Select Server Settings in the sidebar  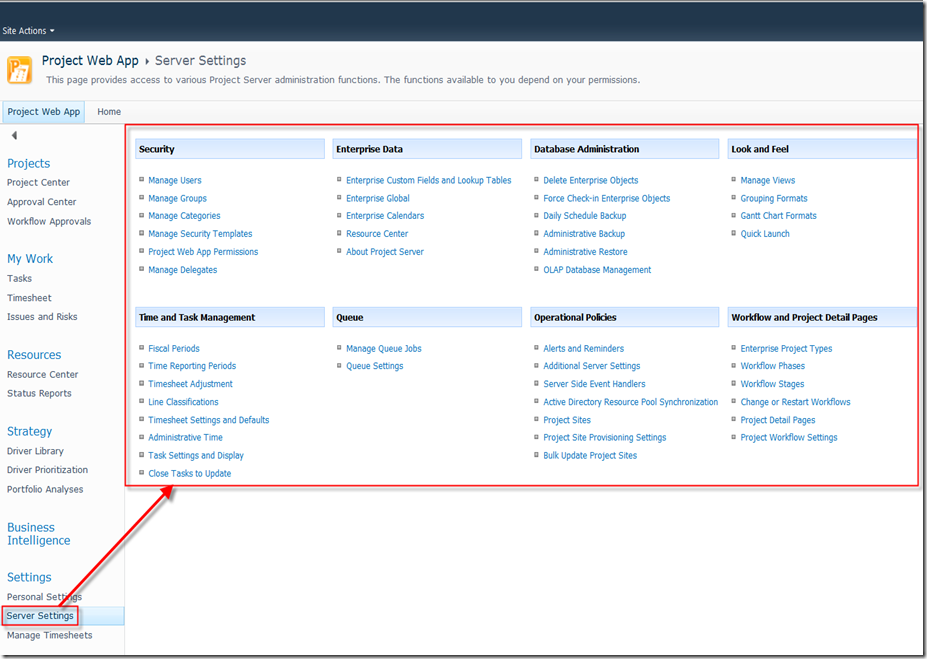[40, 616]
